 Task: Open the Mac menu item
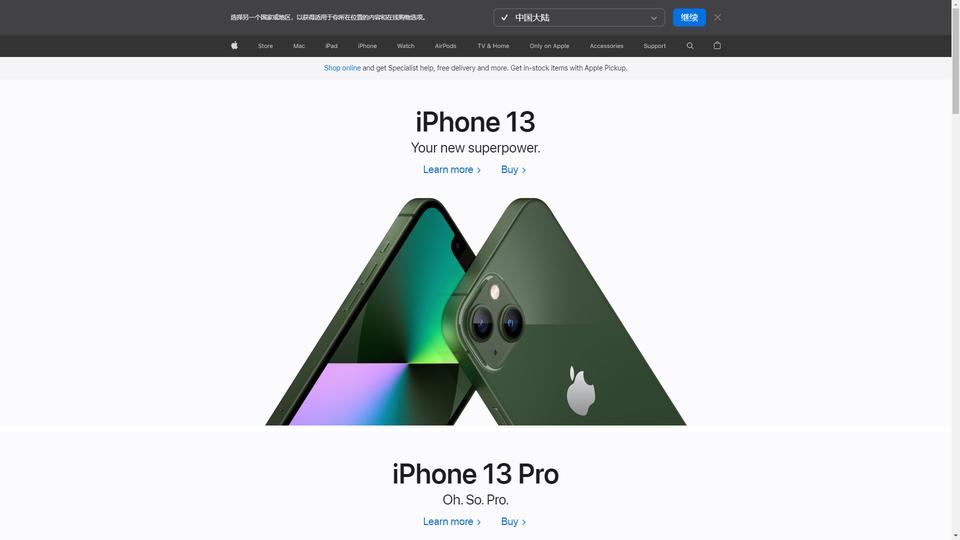click(299, 46)
